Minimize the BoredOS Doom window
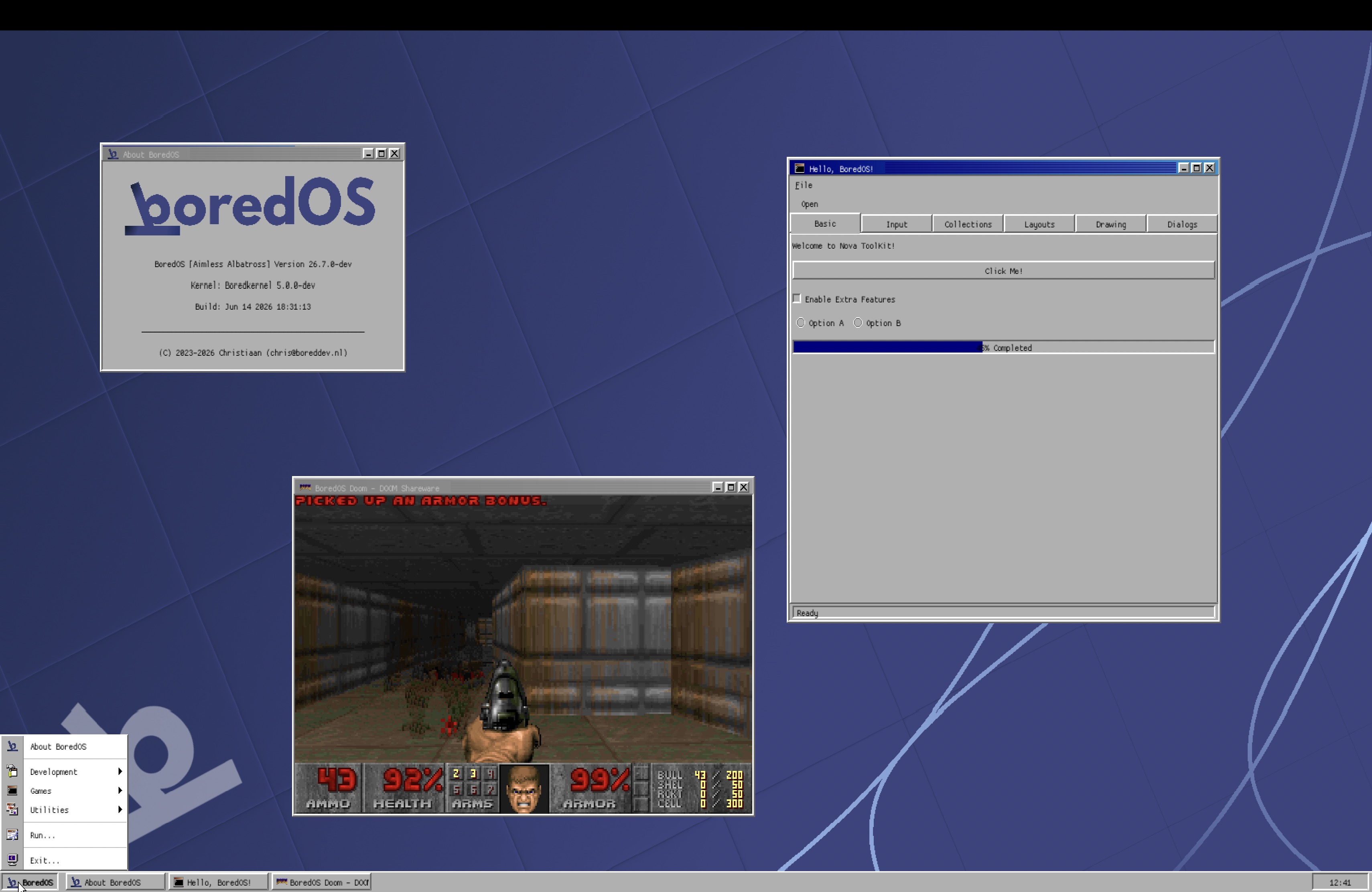Viewport: 1372px width, 892px height. tap(718, 487)
